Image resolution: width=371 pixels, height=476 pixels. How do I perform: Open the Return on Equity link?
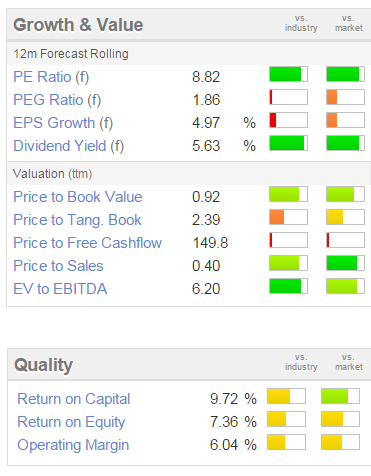(71, 422)
